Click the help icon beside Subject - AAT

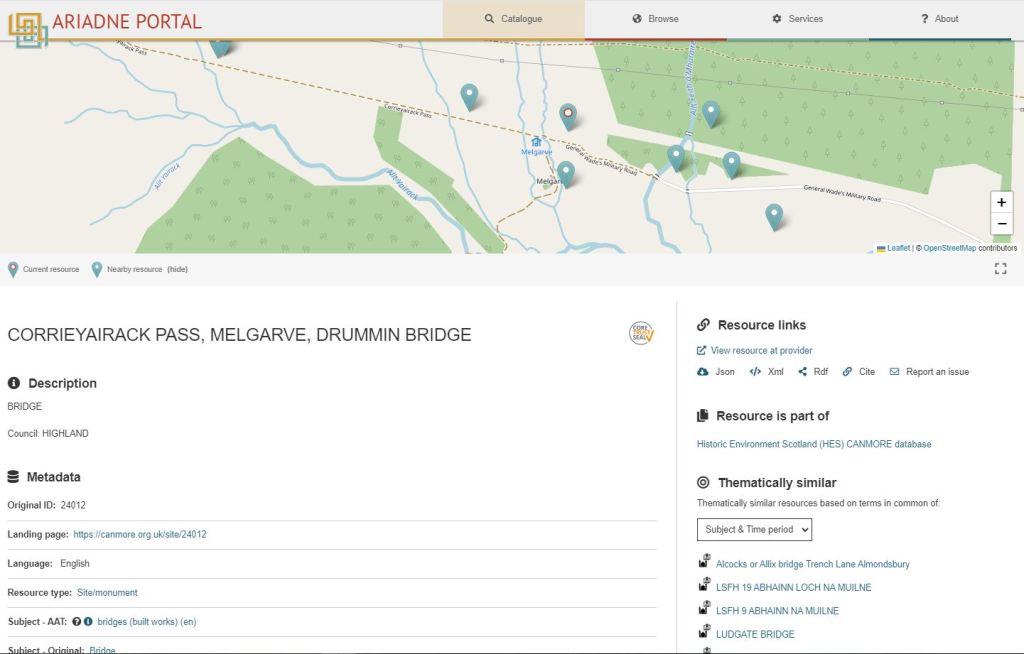(77, 622)
